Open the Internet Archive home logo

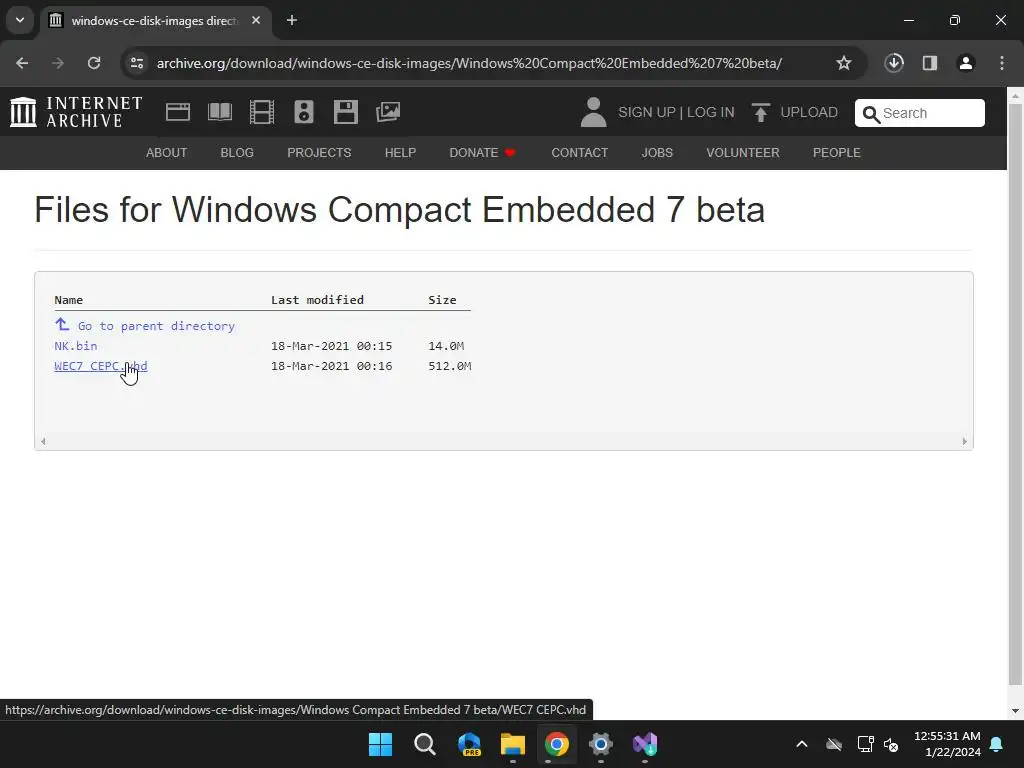point(76,112)
